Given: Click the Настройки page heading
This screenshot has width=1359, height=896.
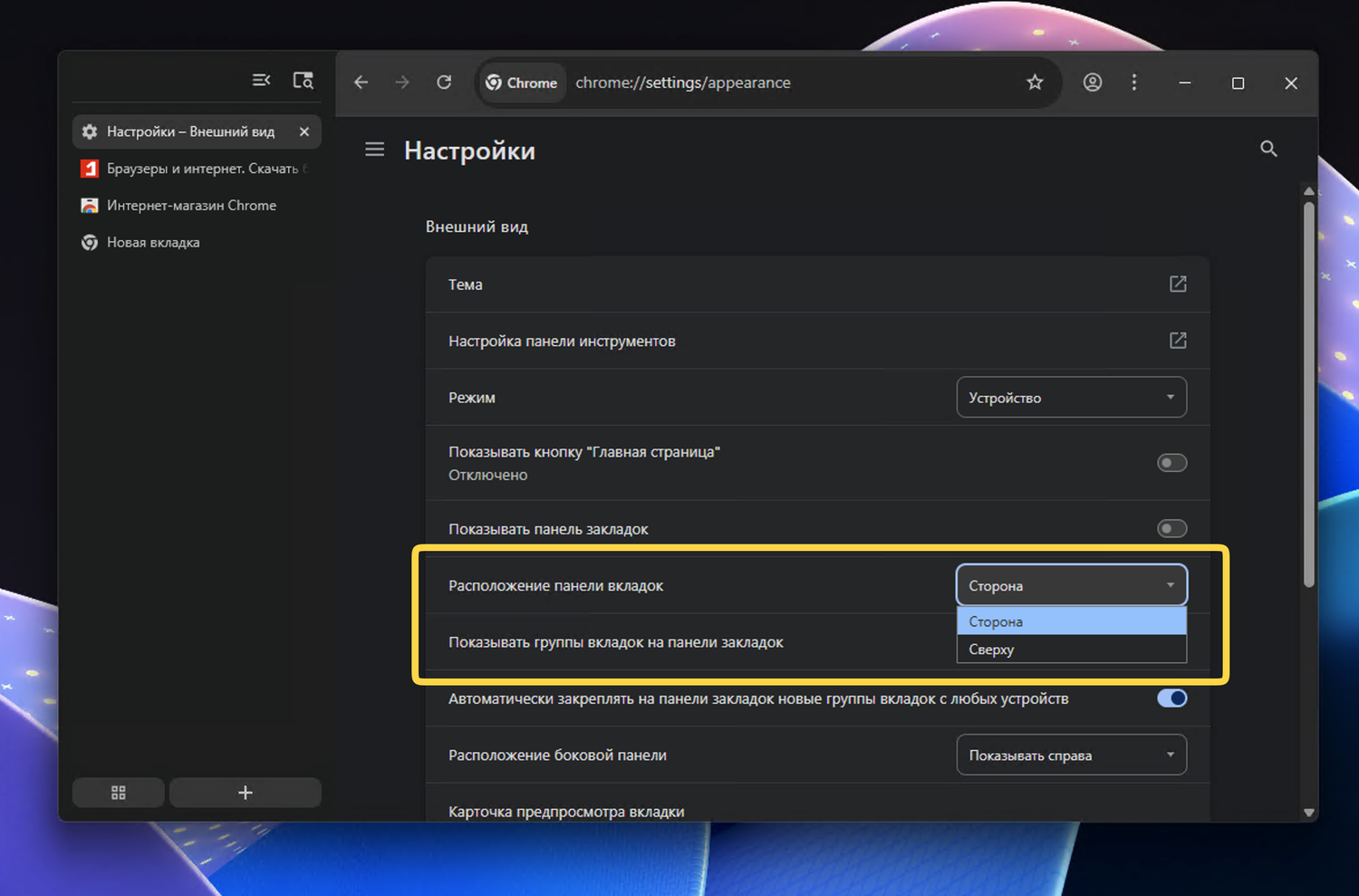Looking at the screenshot, I should coord(469,150).
